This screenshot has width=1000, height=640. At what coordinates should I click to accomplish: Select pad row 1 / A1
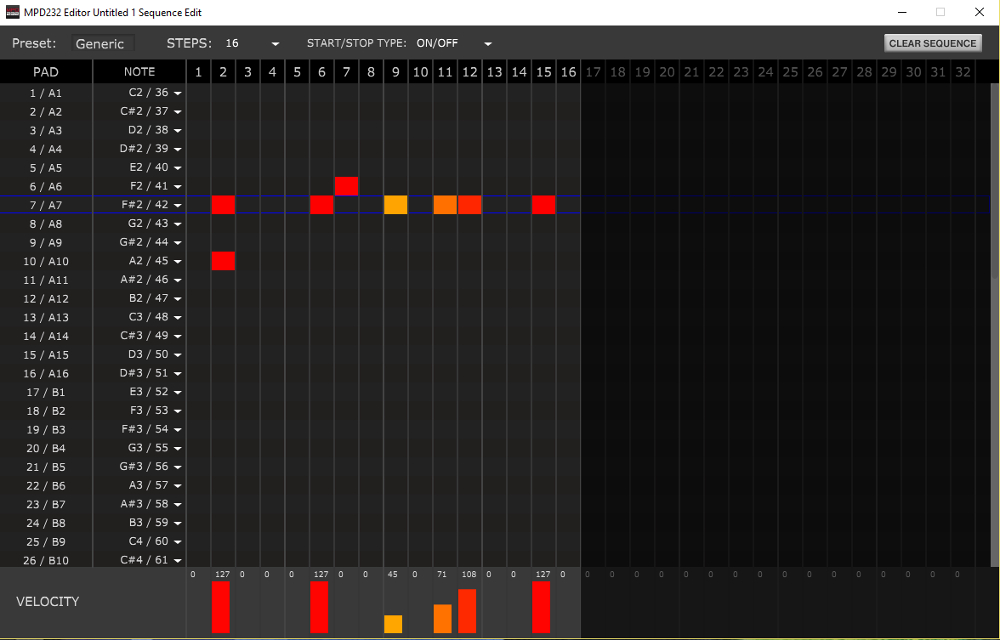[46, 93]
